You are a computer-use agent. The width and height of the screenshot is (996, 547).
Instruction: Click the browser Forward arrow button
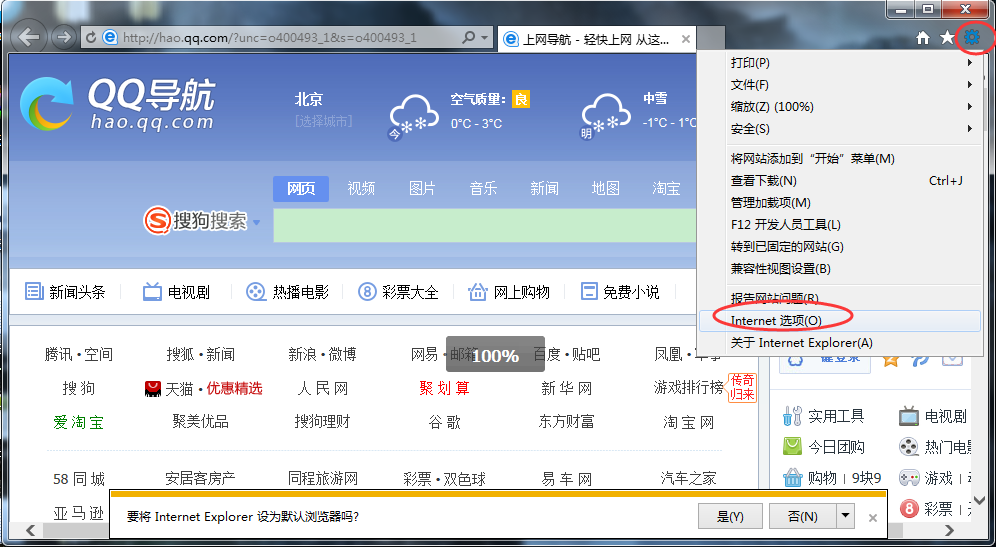click(x=63, y=38)
